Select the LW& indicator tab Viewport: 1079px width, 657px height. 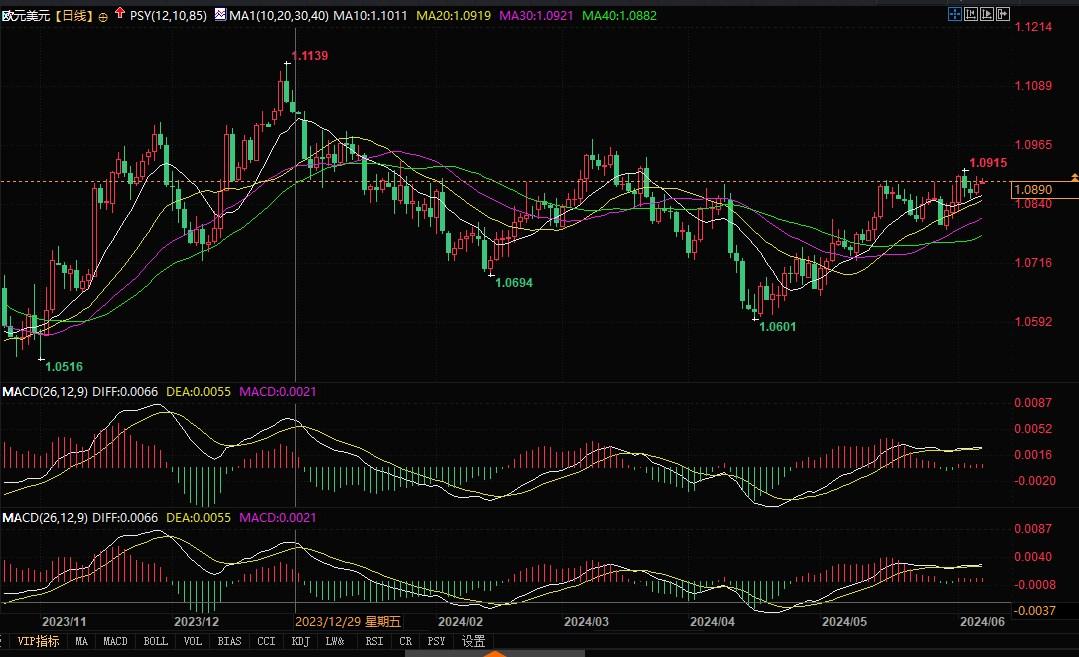334,641
